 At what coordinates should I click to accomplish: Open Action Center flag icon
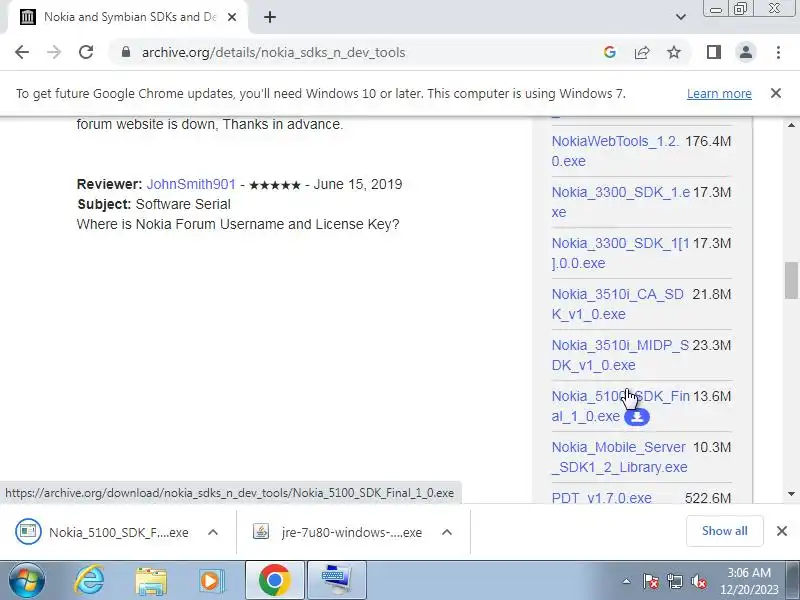pos(650,581)
